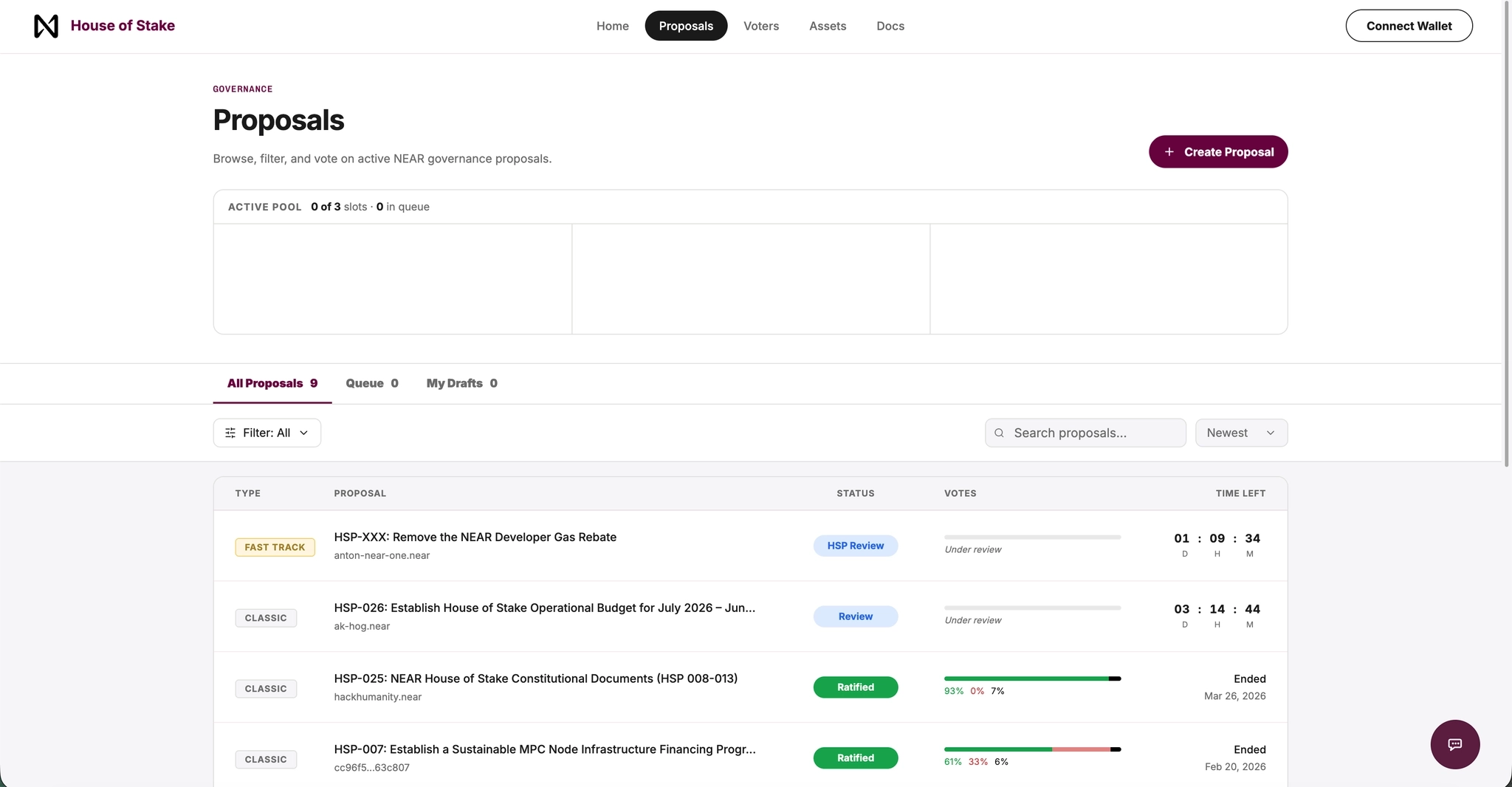The width and height of the screenshot is (1512, 787).
Task: Click the Create Proposal button
Action: click(1218, 152)
